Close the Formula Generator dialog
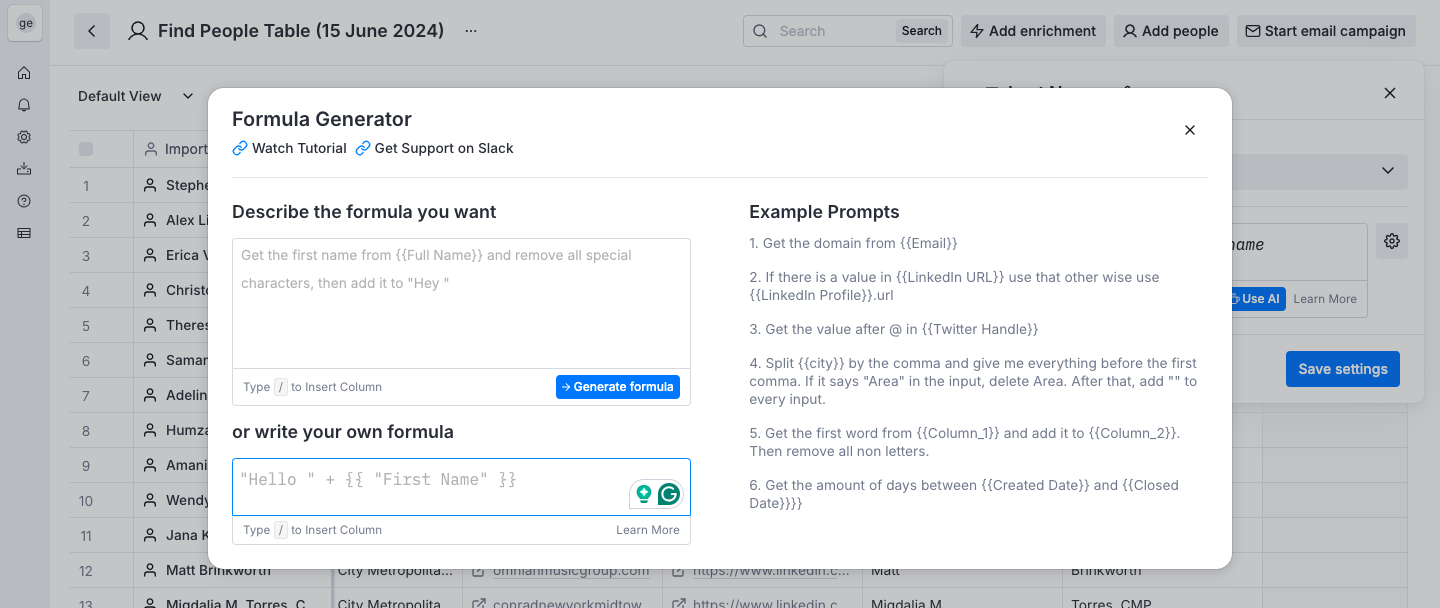 click(x=1190, y=130)
